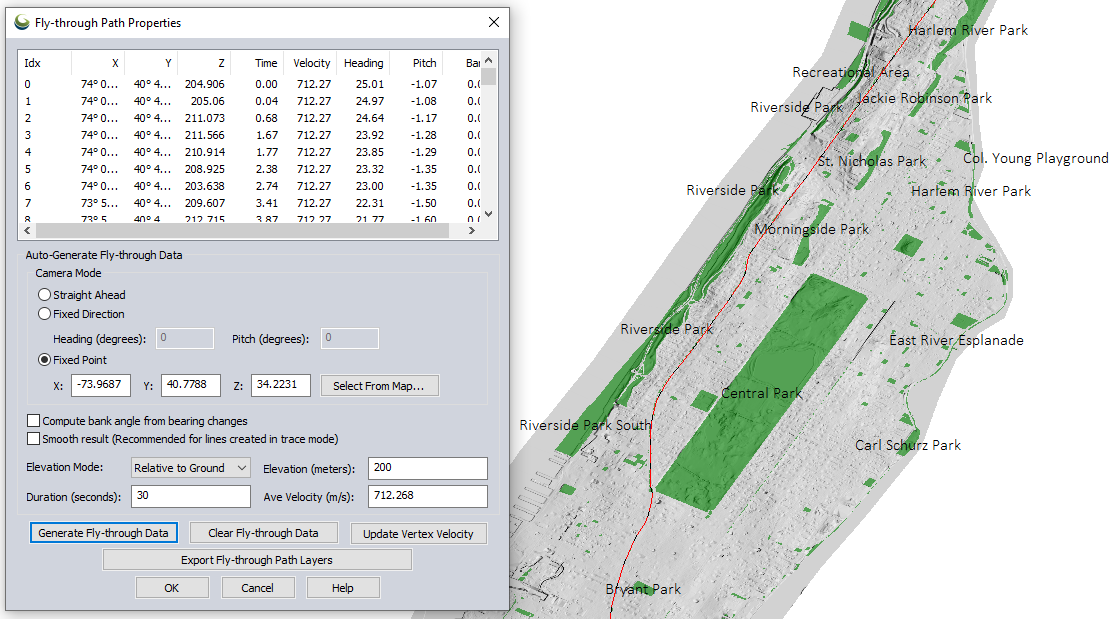Open the Elevation Mode dropdown
This screenshot has height=619, width=1115.
191,467
